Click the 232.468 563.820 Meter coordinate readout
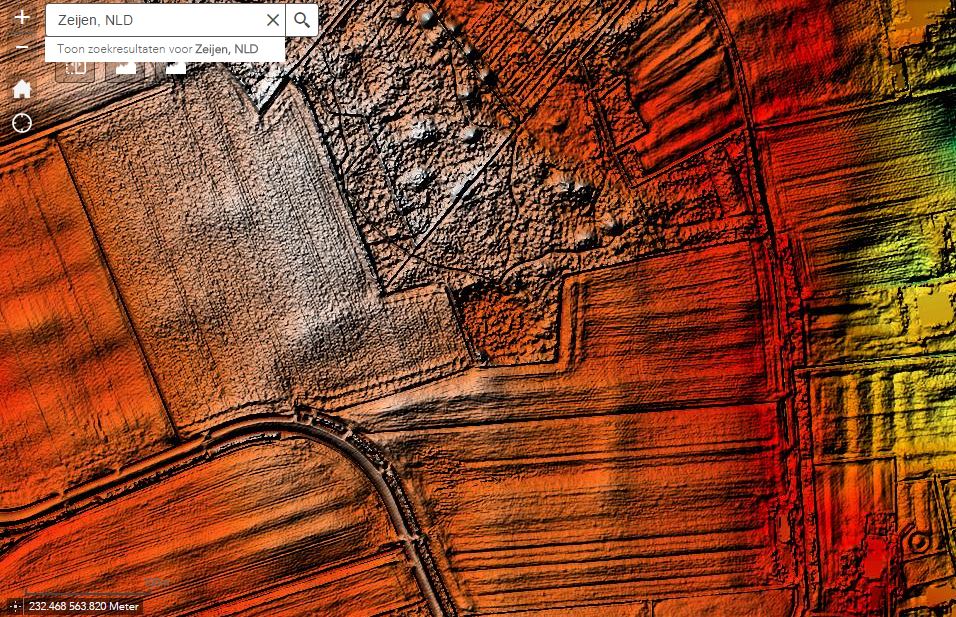Image resolution: width=956 pixels, height=617 pixels. 84,606
